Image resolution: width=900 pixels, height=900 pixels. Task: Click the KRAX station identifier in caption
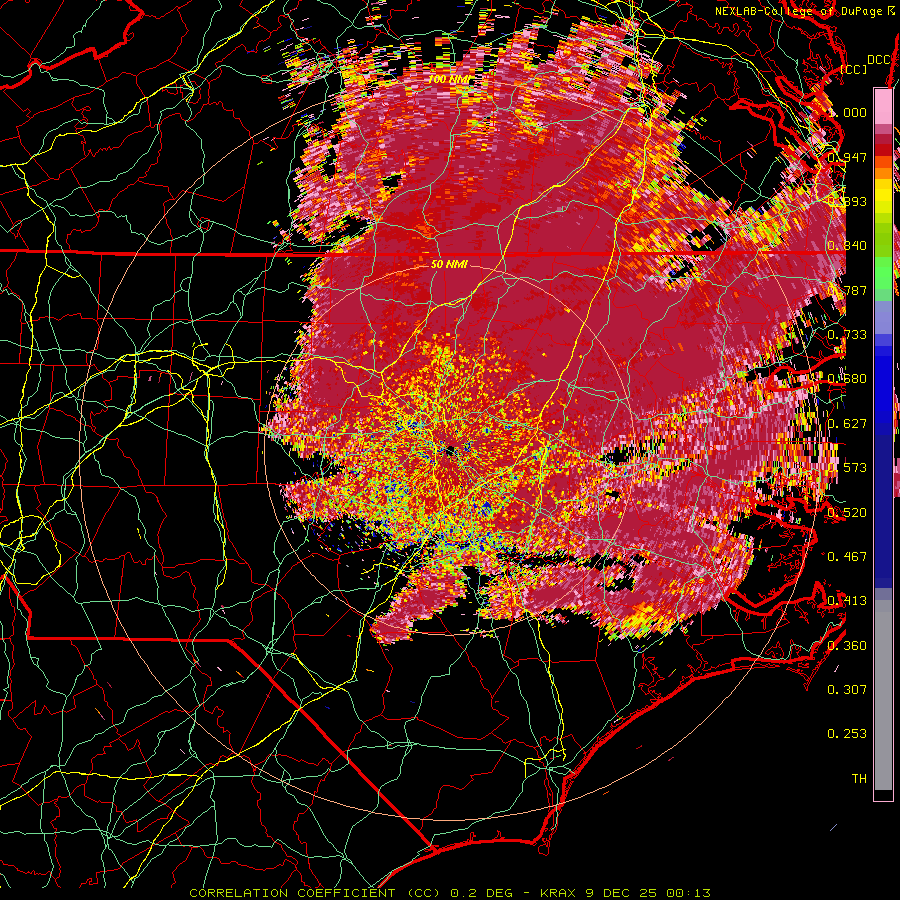[560, 893]
